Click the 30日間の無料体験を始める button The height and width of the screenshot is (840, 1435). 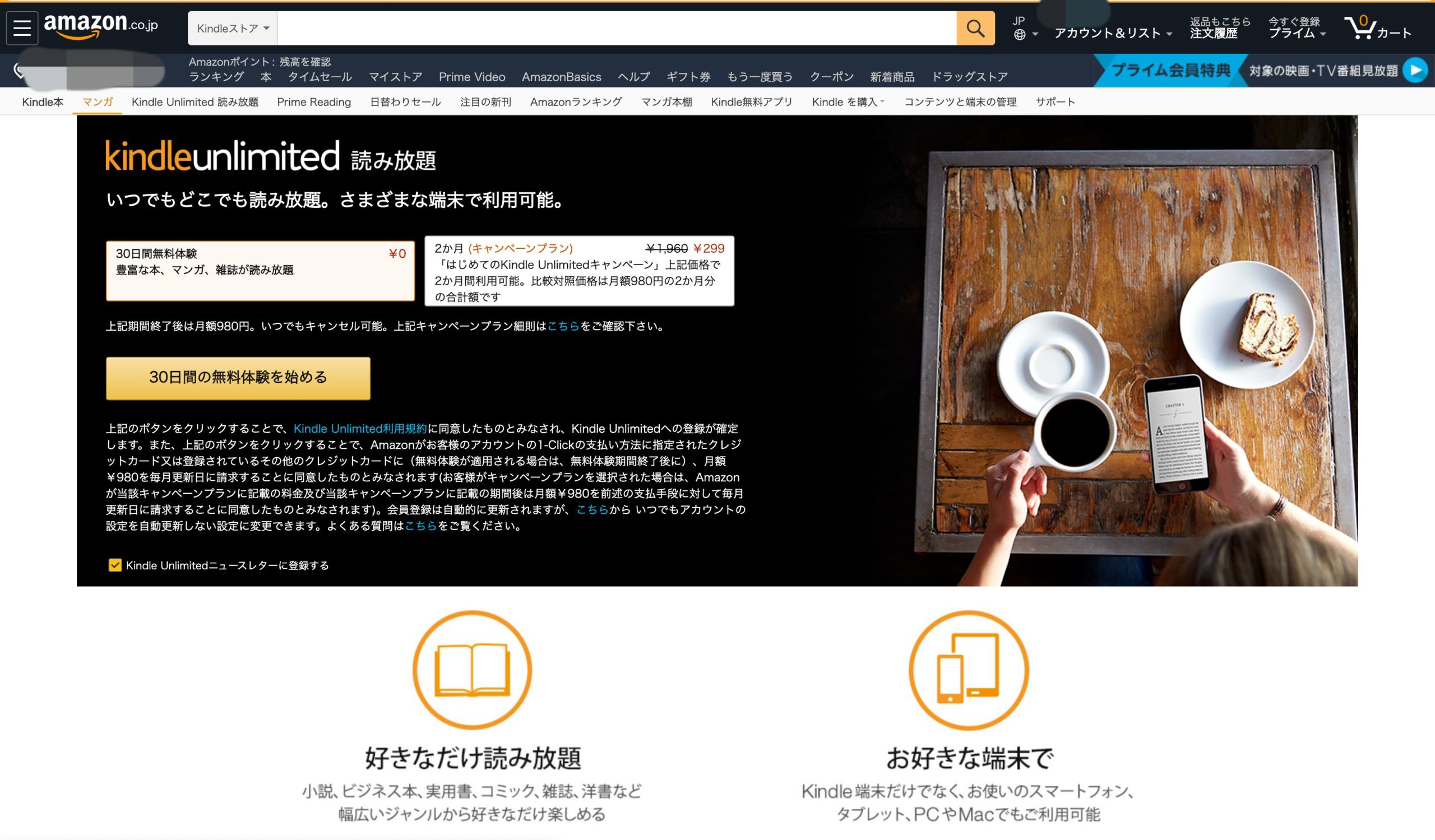tap(238, 378)
